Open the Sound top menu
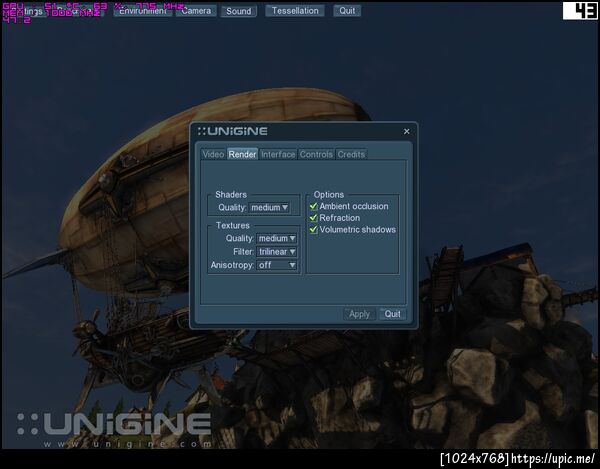This screenshot has height=469, width=600. 238,11
